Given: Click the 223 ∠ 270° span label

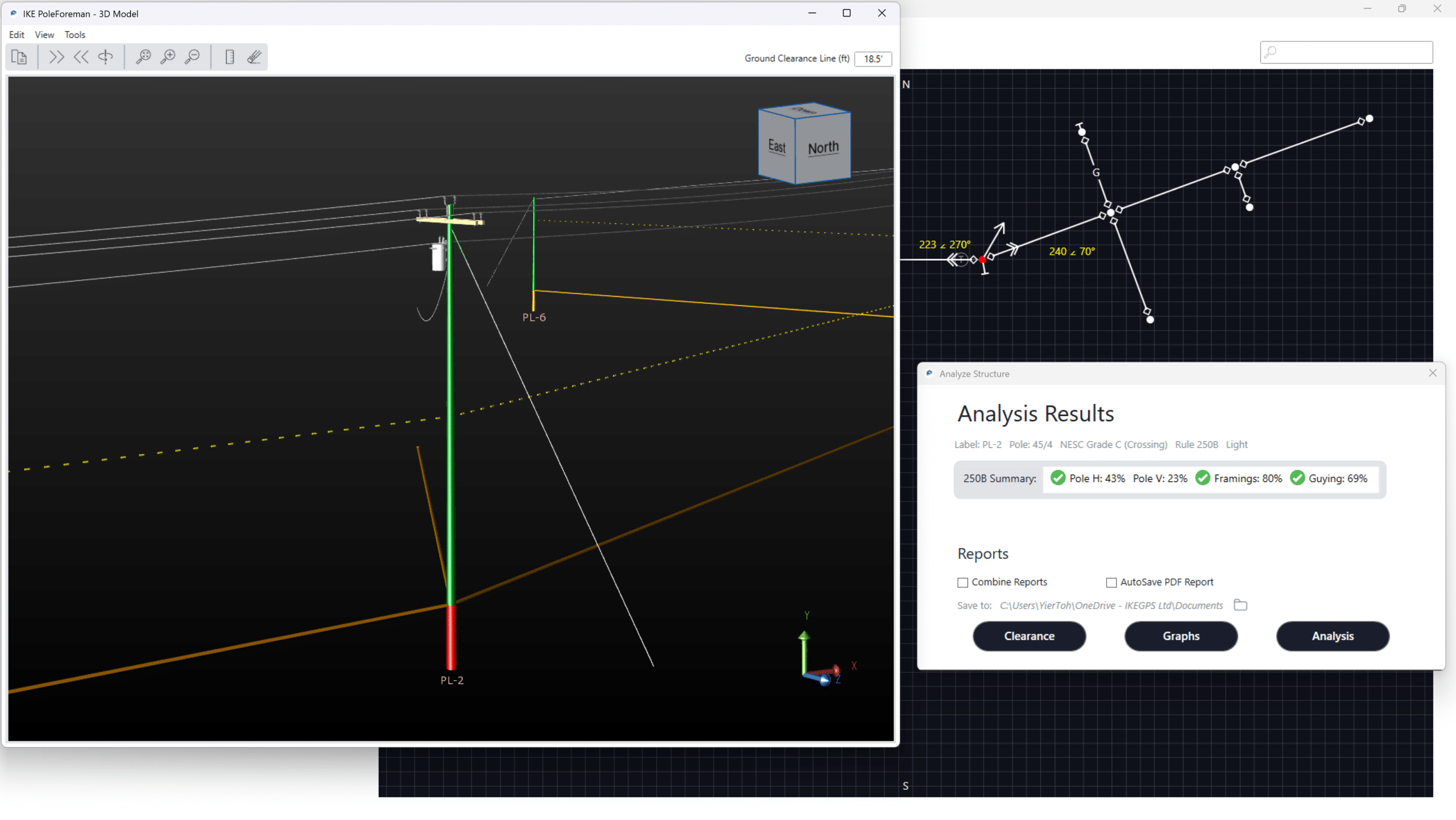Looking at the screenshot, I should (945, 245).
